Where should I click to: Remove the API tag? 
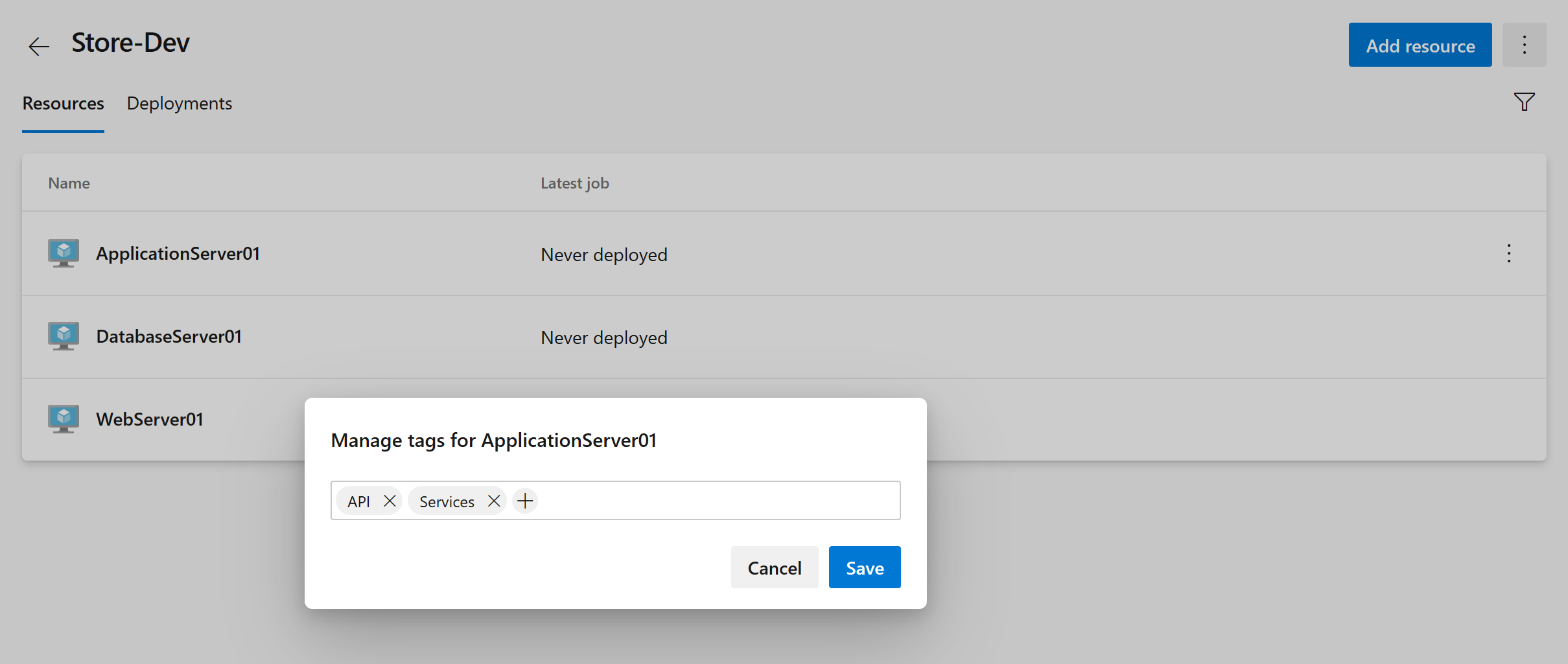pos(390,500)
